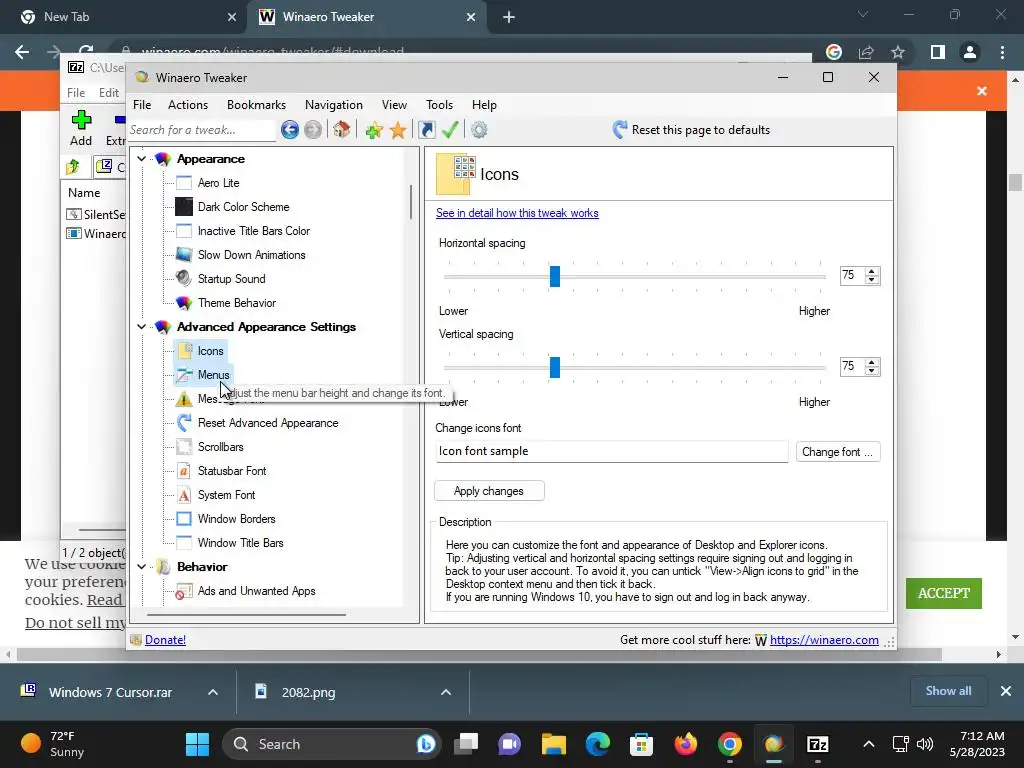Open Startup Sound tweak
Screen dimensions: 1024x768
[232, 279]
